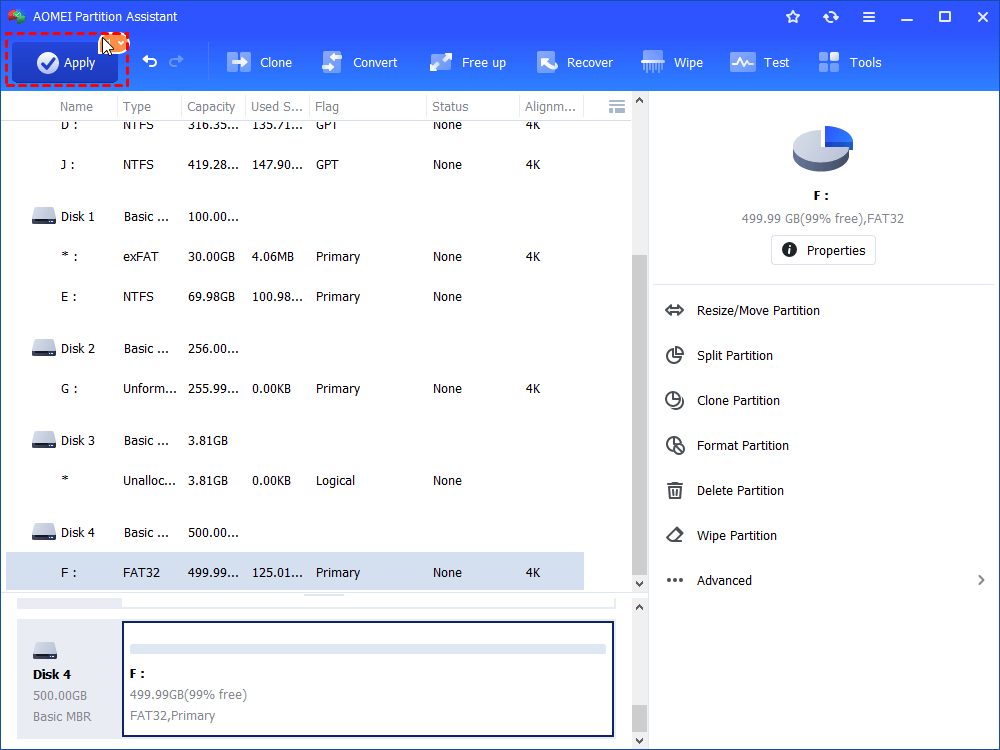Click the redo arrow icon
Screen dimensions: 1000x750
click(x=176, y=61)
